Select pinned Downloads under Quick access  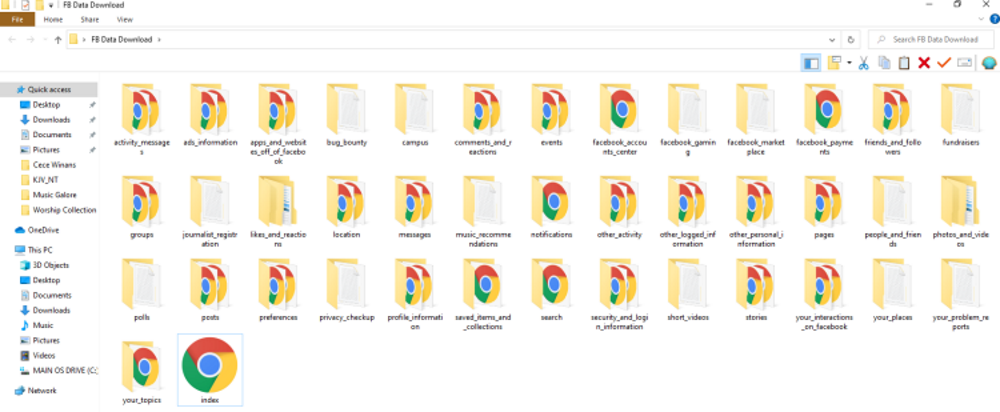(x=49, y=120)
